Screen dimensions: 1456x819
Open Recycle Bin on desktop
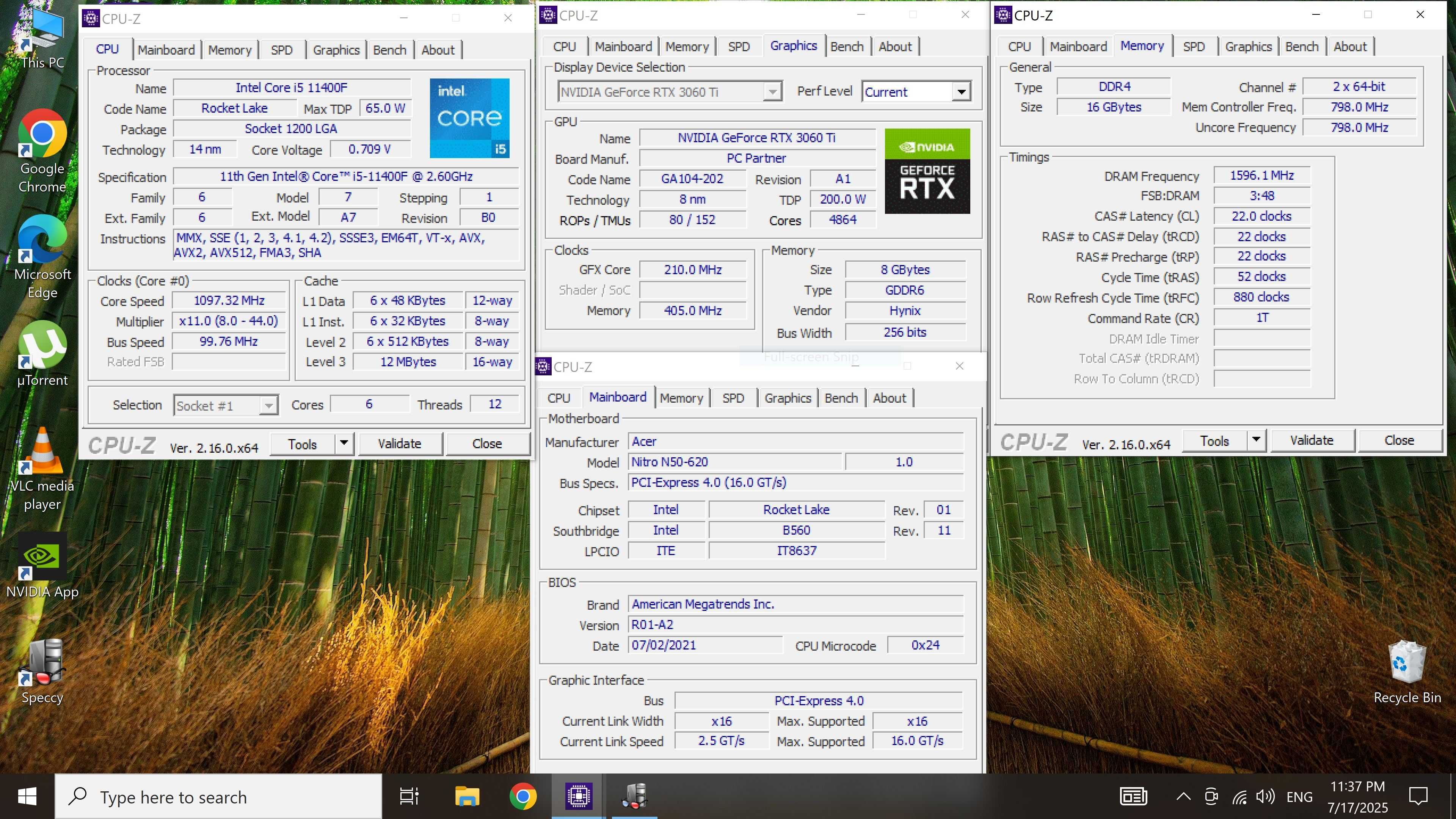[x=1407, y=672]
